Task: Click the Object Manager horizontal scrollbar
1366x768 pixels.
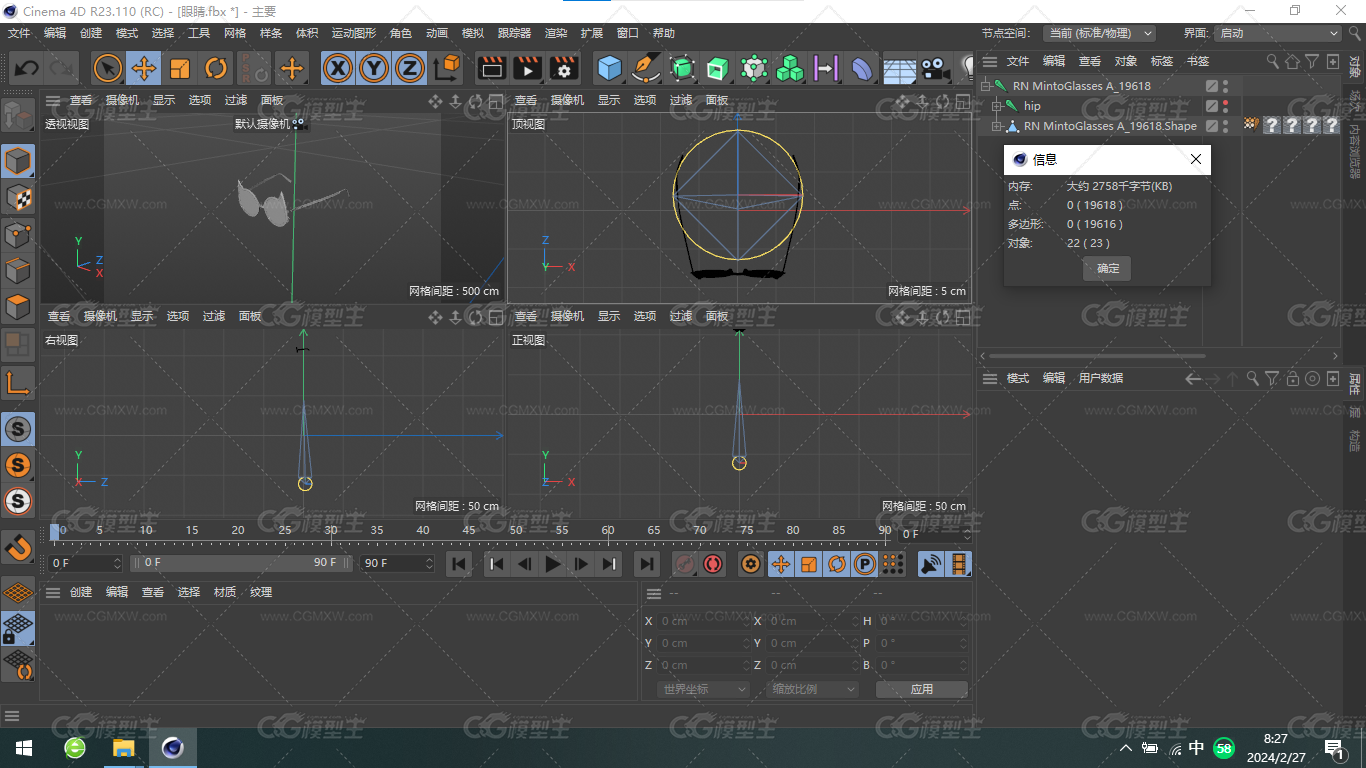Action: point(1097,355)
